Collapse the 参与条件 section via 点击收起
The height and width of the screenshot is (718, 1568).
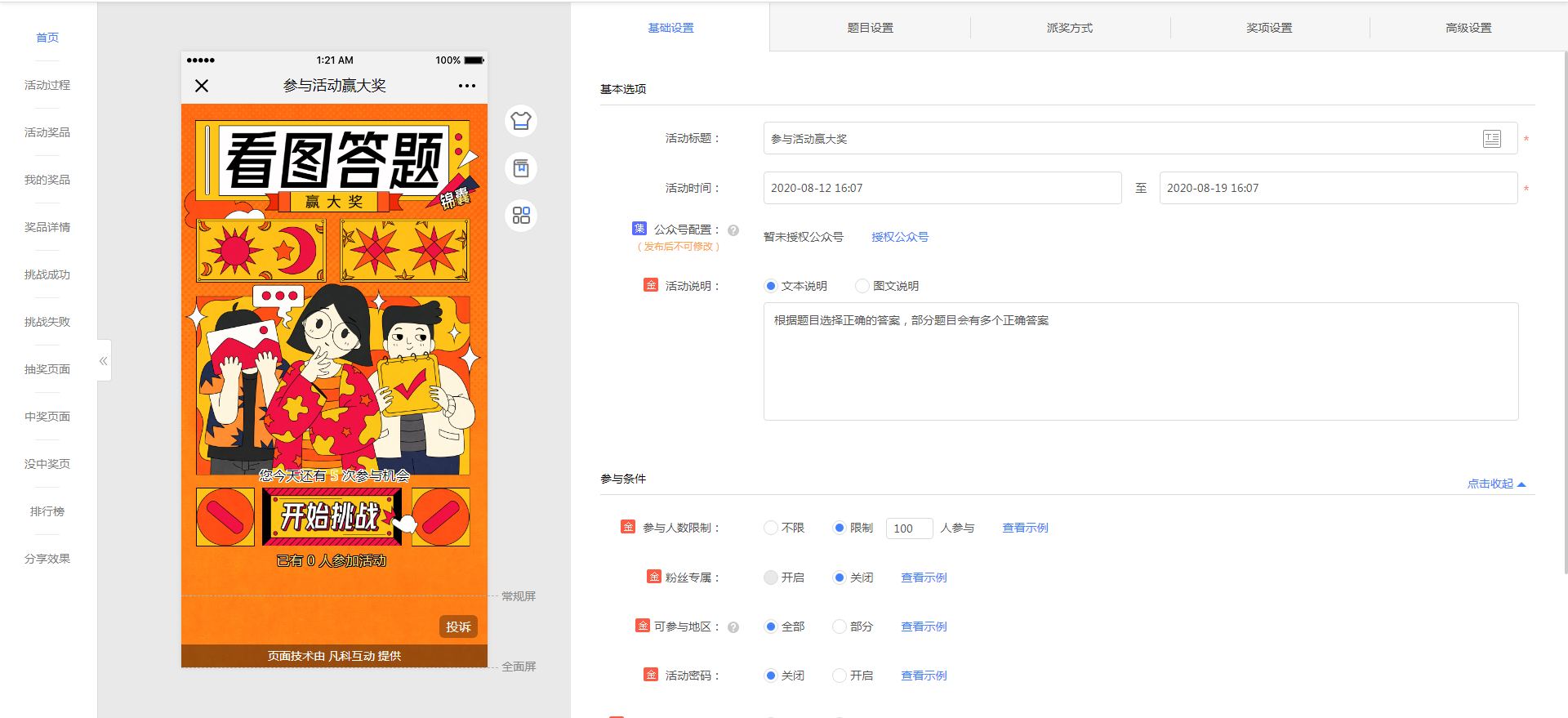coord(1496,484)
